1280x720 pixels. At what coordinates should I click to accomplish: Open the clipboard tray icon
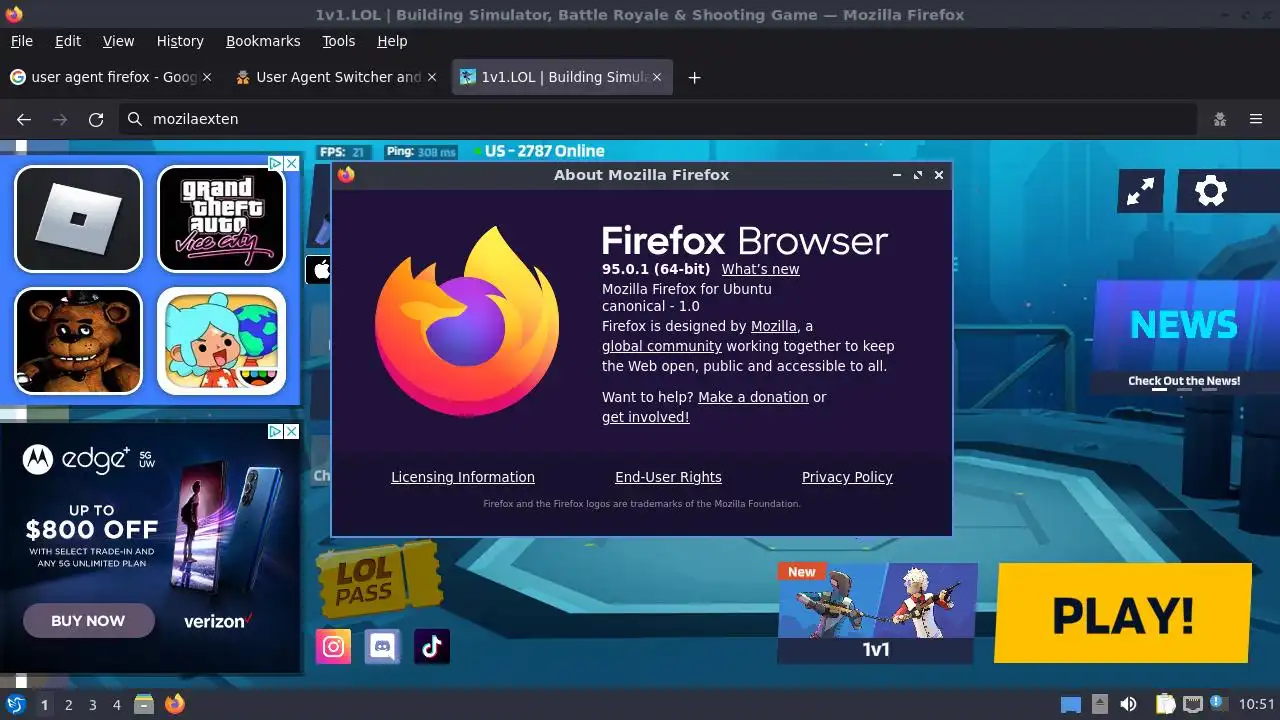(x=1166, y=704)
